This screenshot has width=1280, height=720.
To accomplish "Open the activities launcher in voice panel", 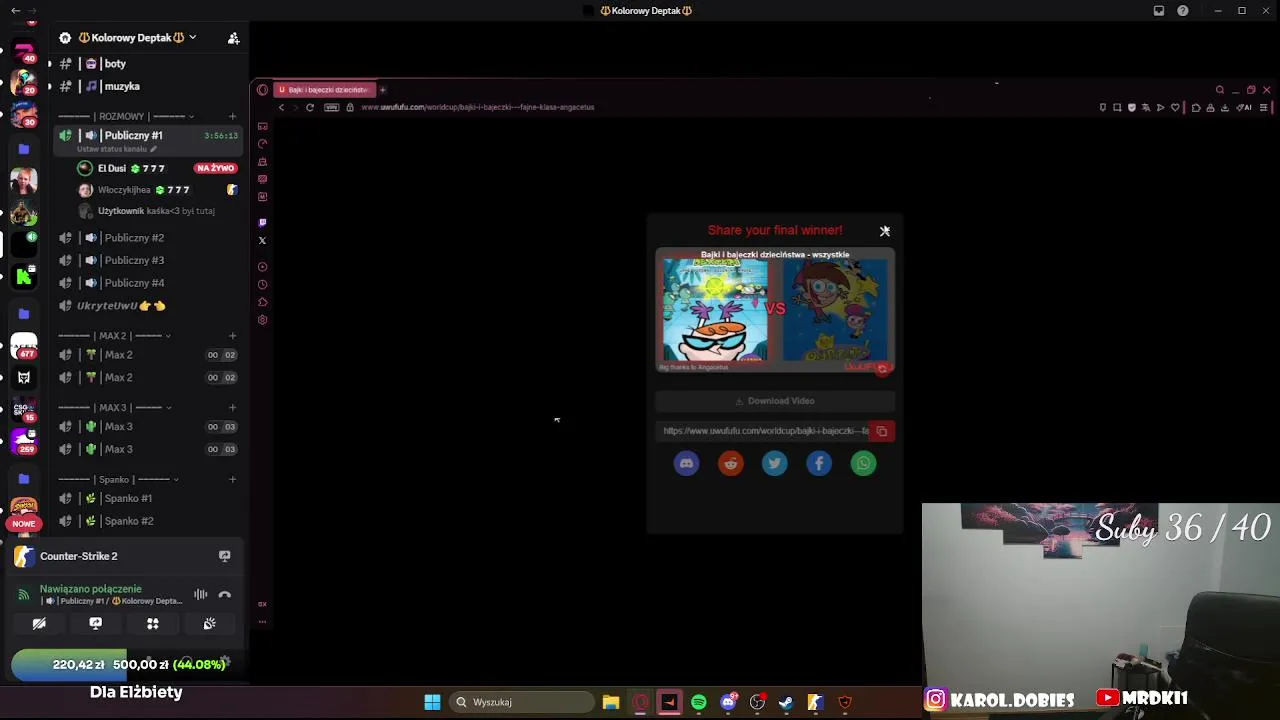I will click(x=153, y=623).
